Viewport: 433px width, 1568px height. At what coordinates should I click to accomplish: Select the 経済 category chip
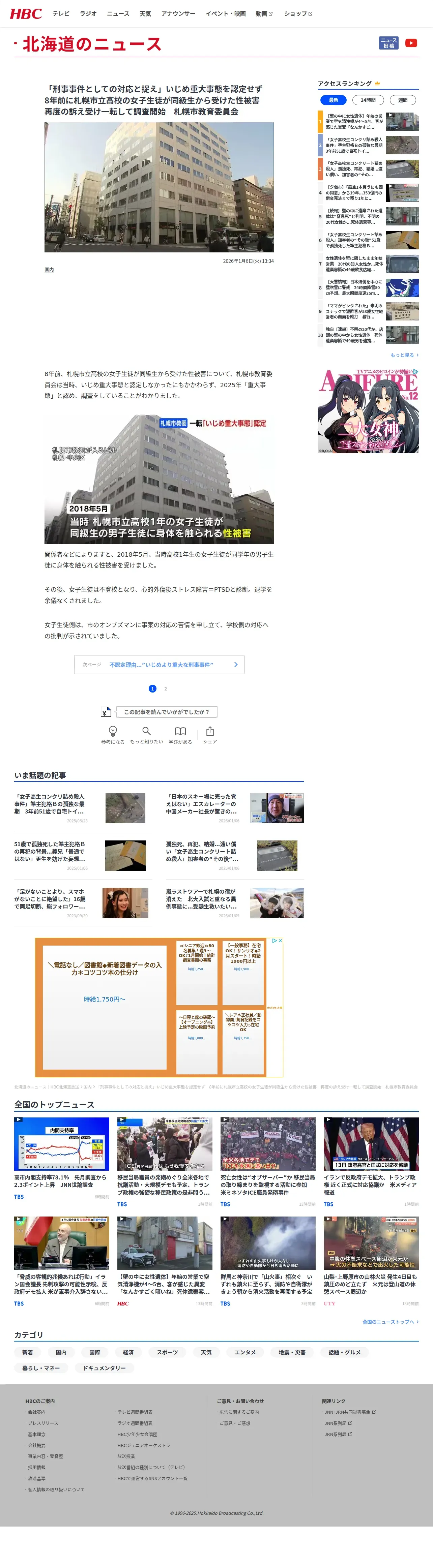pyautogui.click(x=128, y=1352)
